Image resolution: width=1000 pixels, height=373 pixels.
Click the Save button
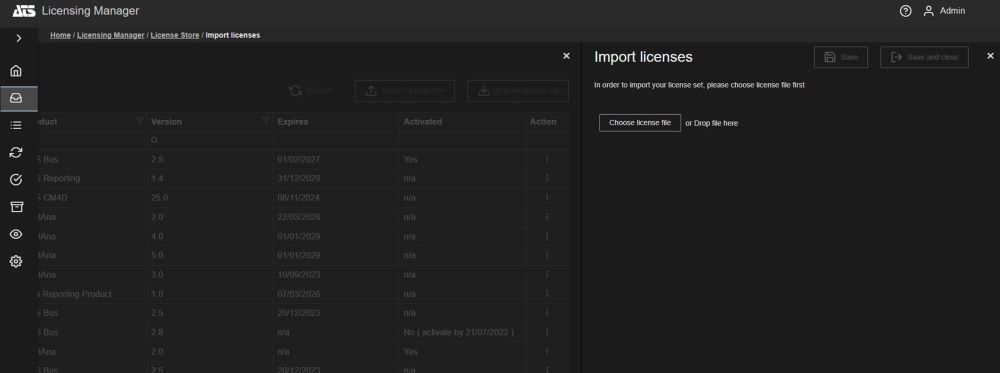click(x=841, y=57)
